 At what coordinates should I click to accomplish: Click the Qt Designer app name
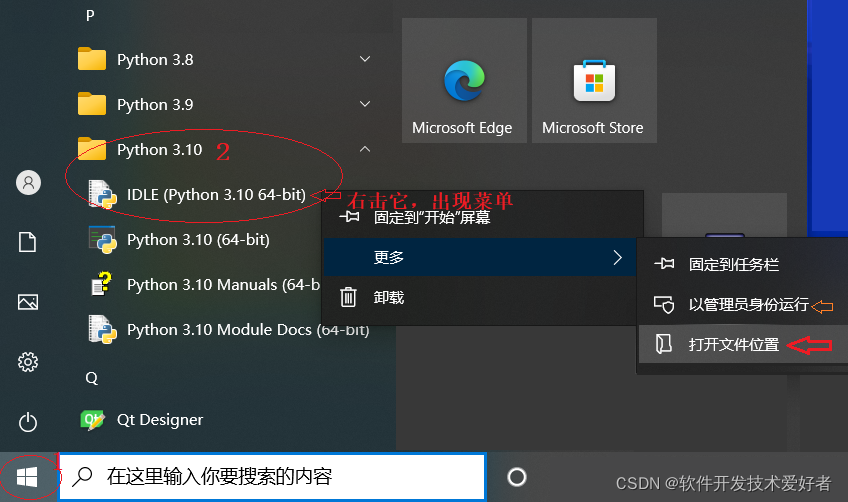(160, 420)
